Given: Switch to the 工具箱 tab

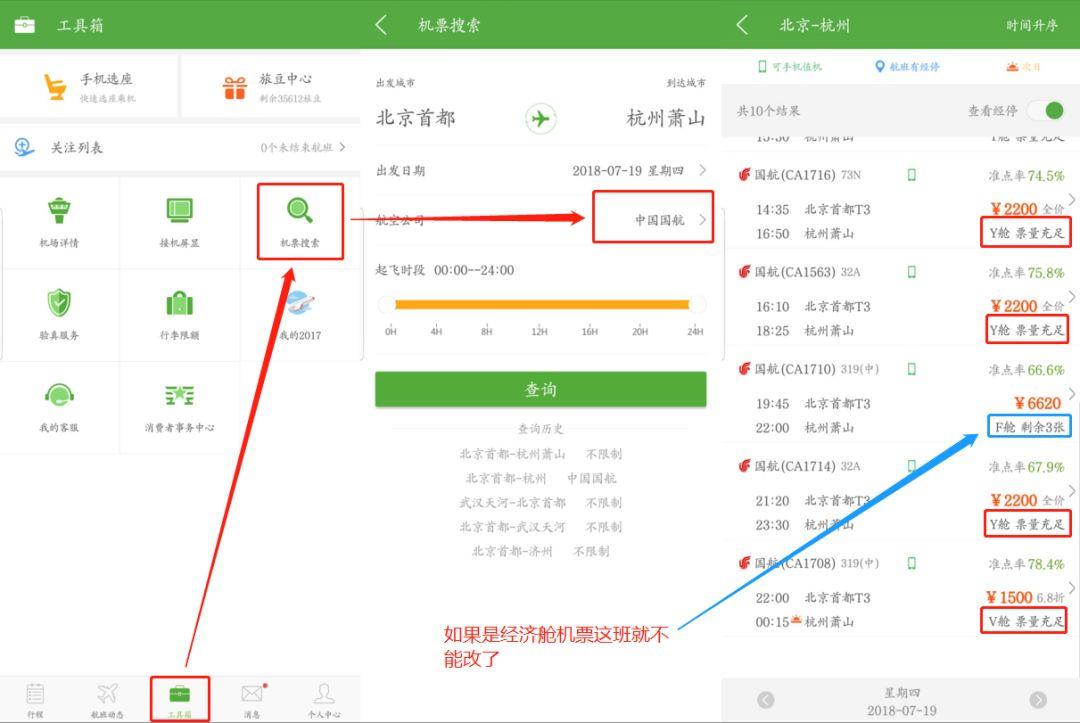Looking at the screenshot, I should coord(180,700).
